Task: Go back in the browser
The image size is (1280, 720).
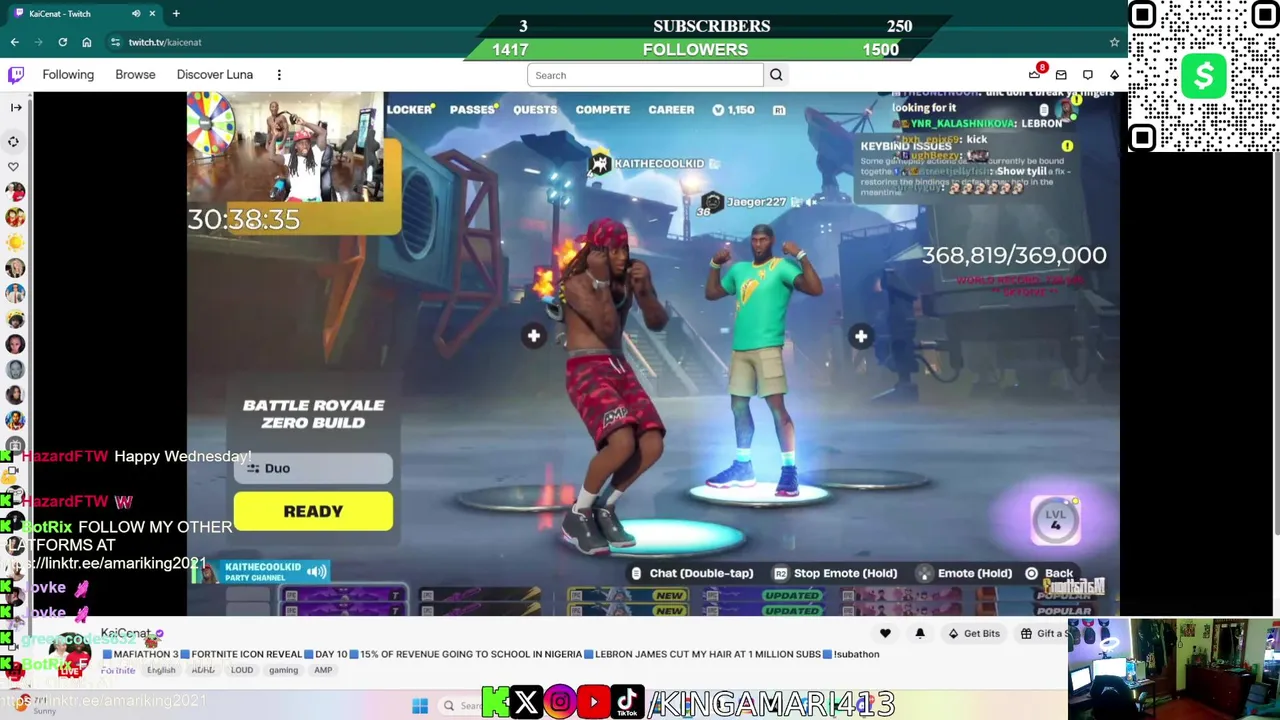Action: [x=14, y=42]
